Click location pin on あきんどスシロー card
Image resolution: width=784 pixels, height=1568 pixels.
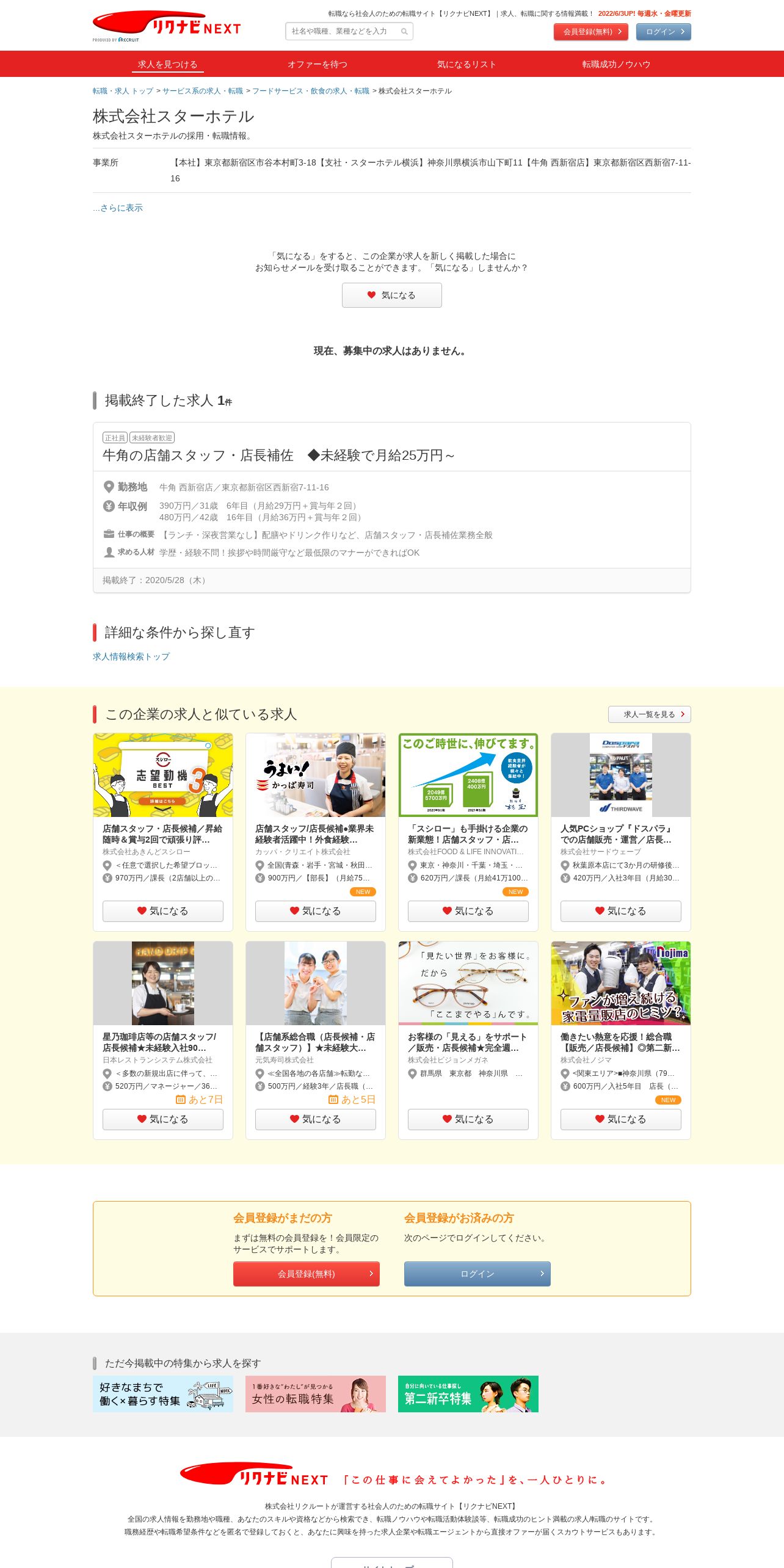pos(107,865)
